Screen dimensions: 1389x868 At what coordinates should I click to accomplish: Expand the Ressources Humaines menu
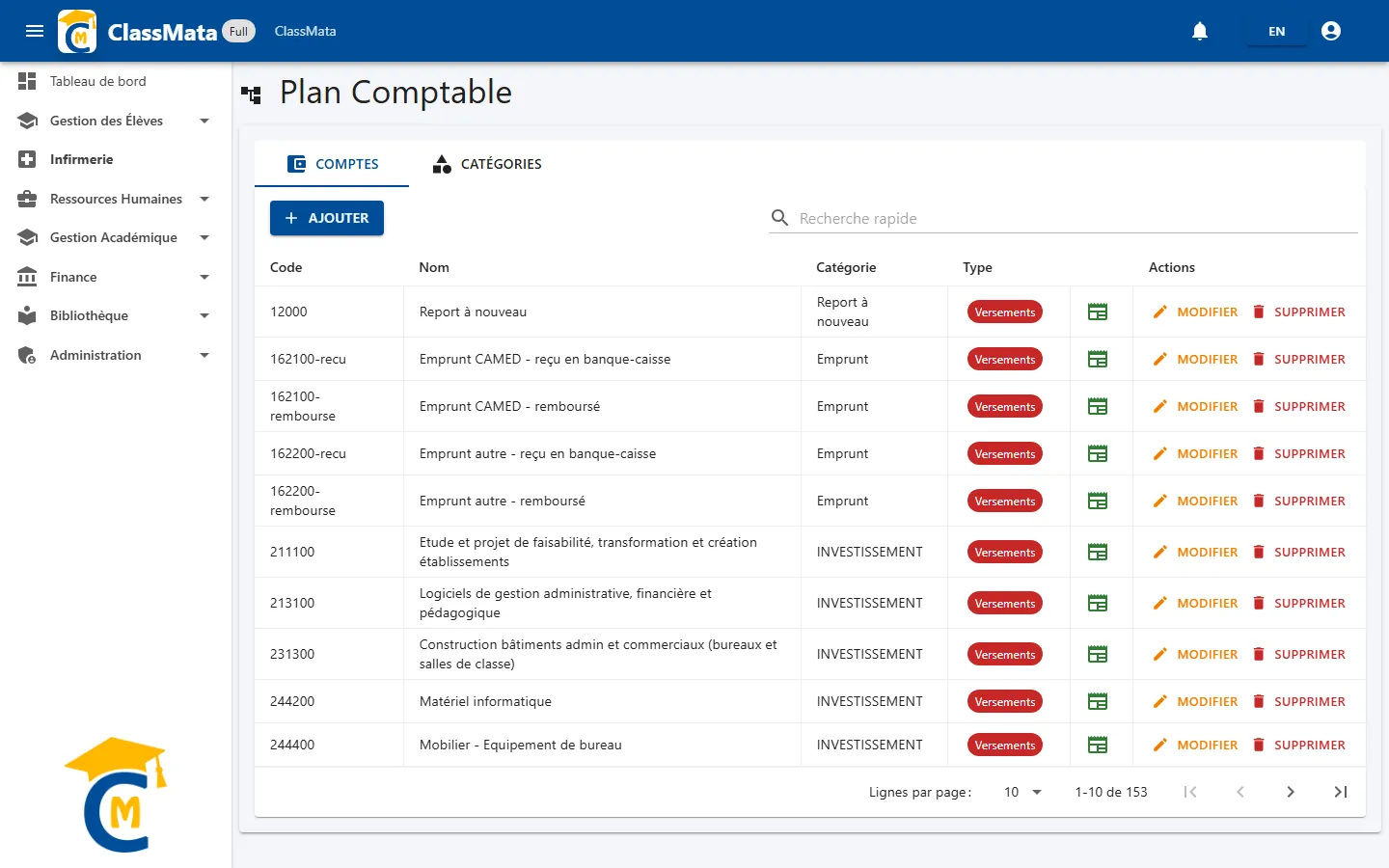204,199
